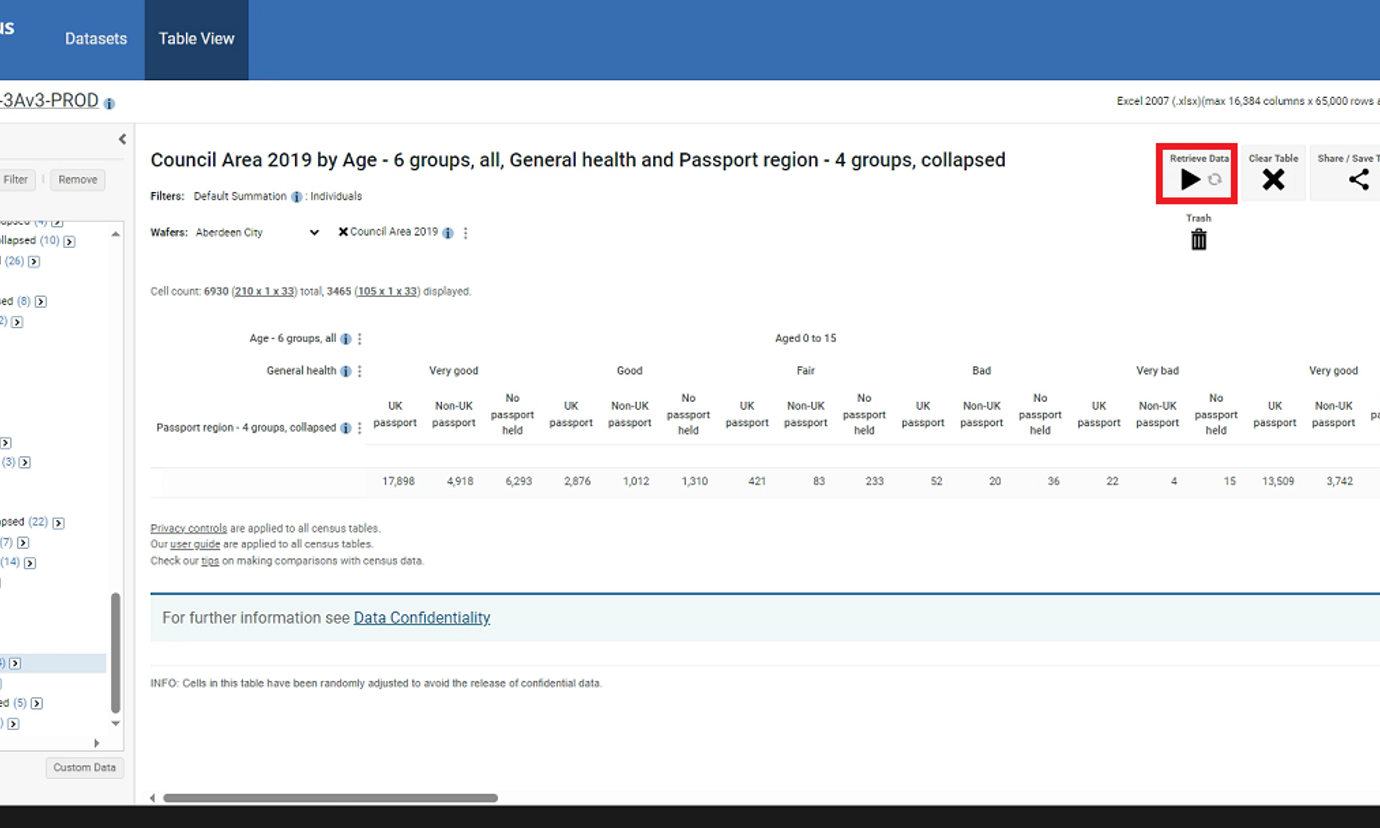Click the Clear Table X icon
Image resolution: width=1380 pixels, height=828 pixels.
(1273, 180)
